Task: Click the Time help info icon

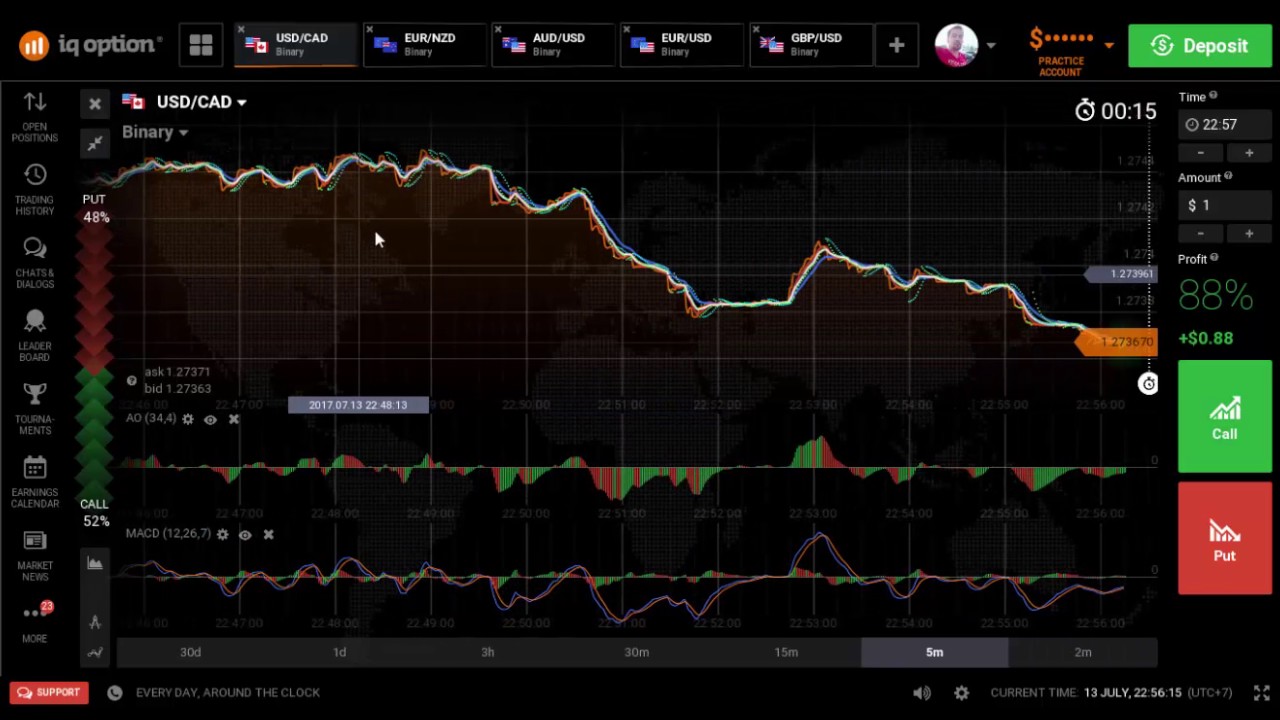Action: 1213,96
